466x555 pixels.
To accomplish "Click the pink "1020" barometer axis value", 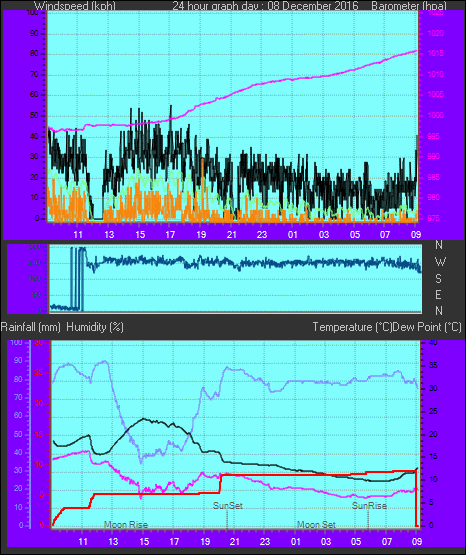I will point(436,34).
